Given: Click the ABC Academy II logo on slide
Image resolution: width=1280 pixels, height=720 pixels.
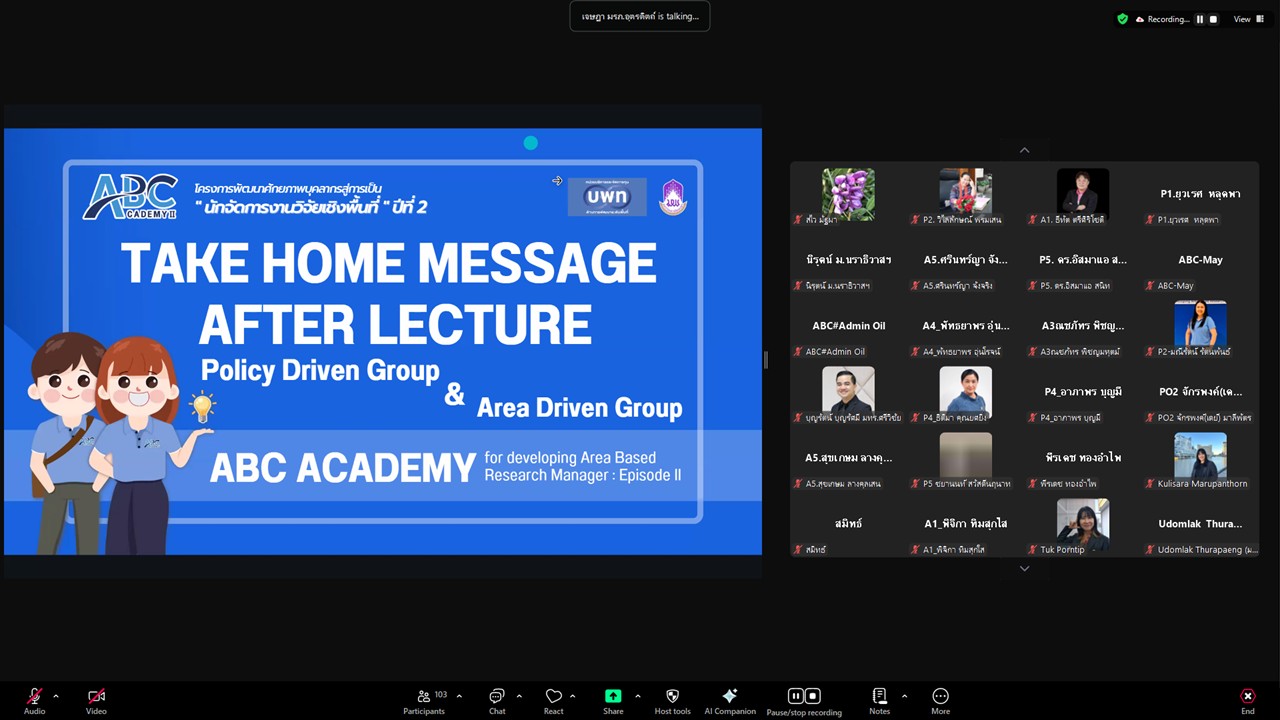Looking at the screenshot, I should (131, 197).
